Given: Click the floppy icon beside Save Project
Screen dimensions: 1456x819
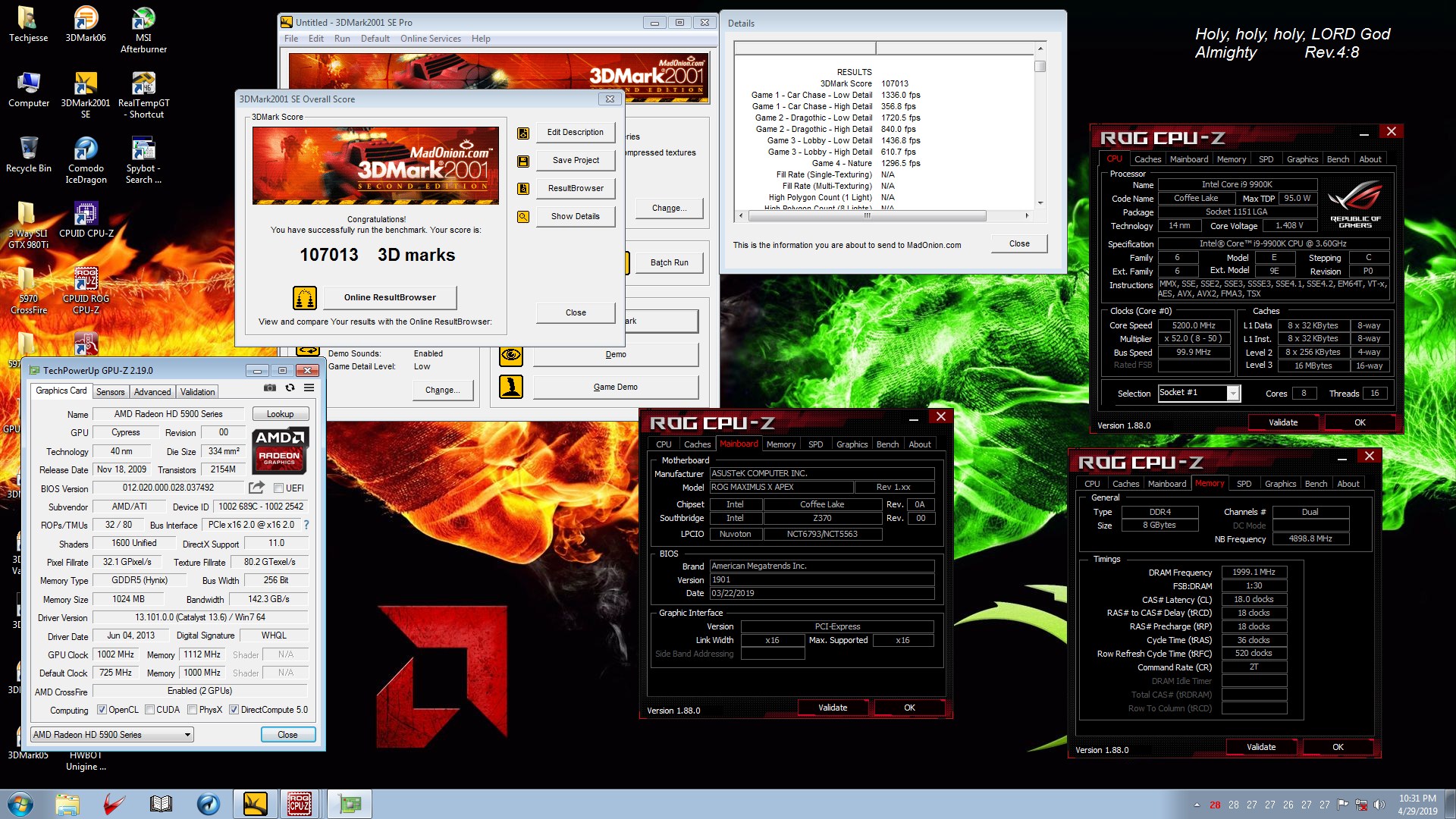Looking at the screenshot, I should 523,162.
